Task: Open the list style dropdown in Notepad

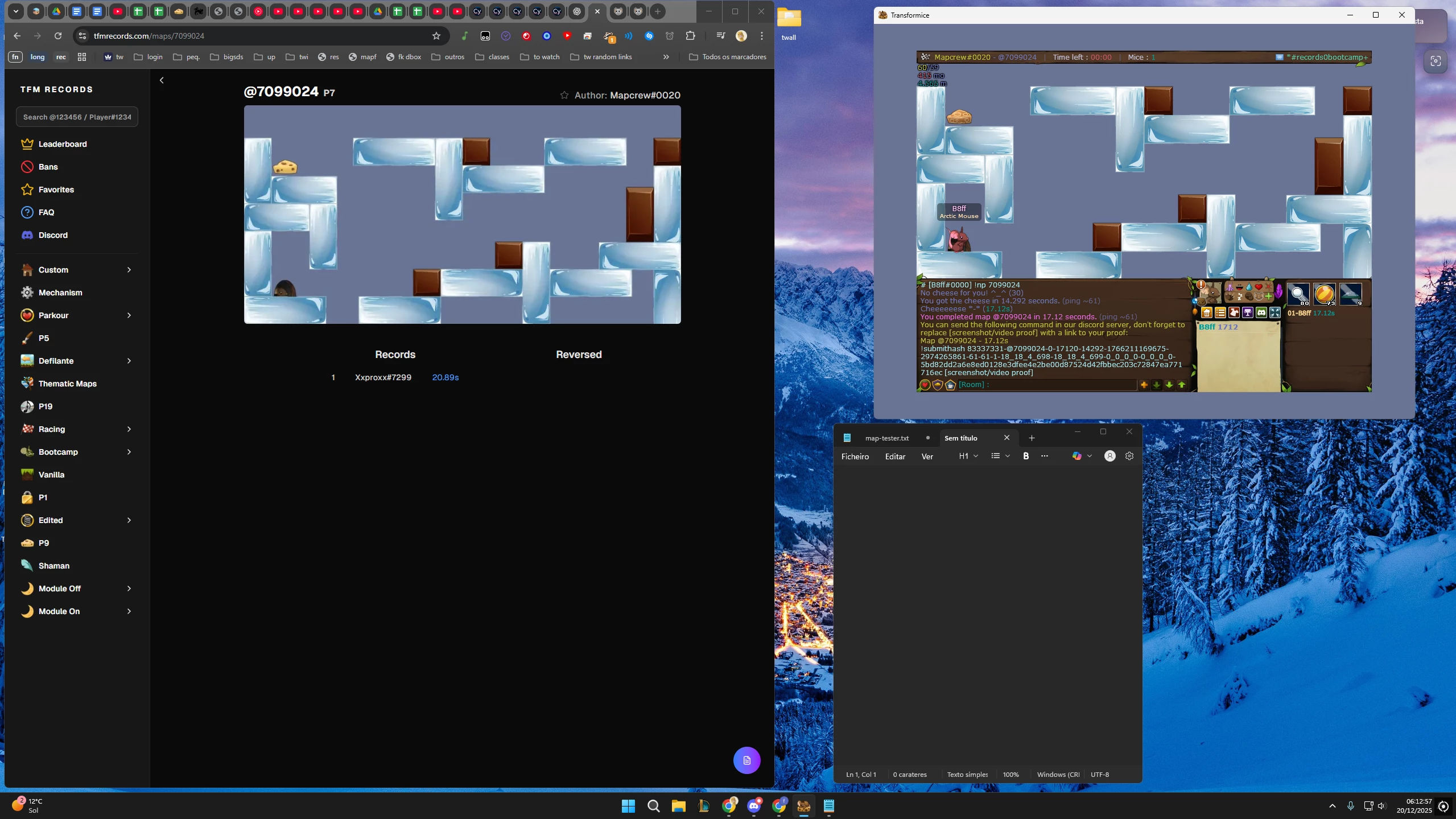Action: click(1000, 456)
